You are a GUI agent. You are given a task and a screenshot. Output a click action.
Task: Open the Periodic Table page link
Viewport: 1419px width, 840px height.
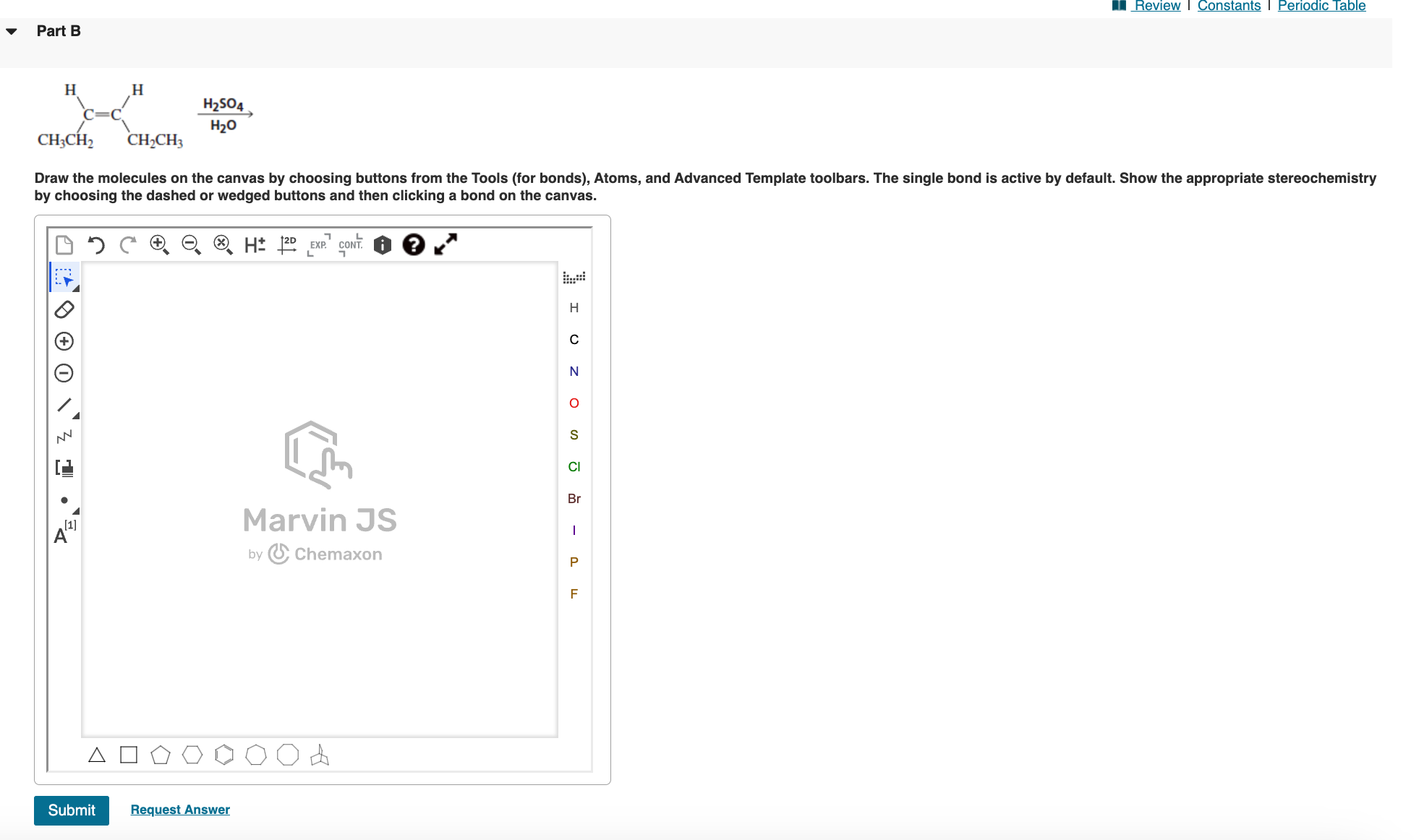click(x=1321, y=6)
